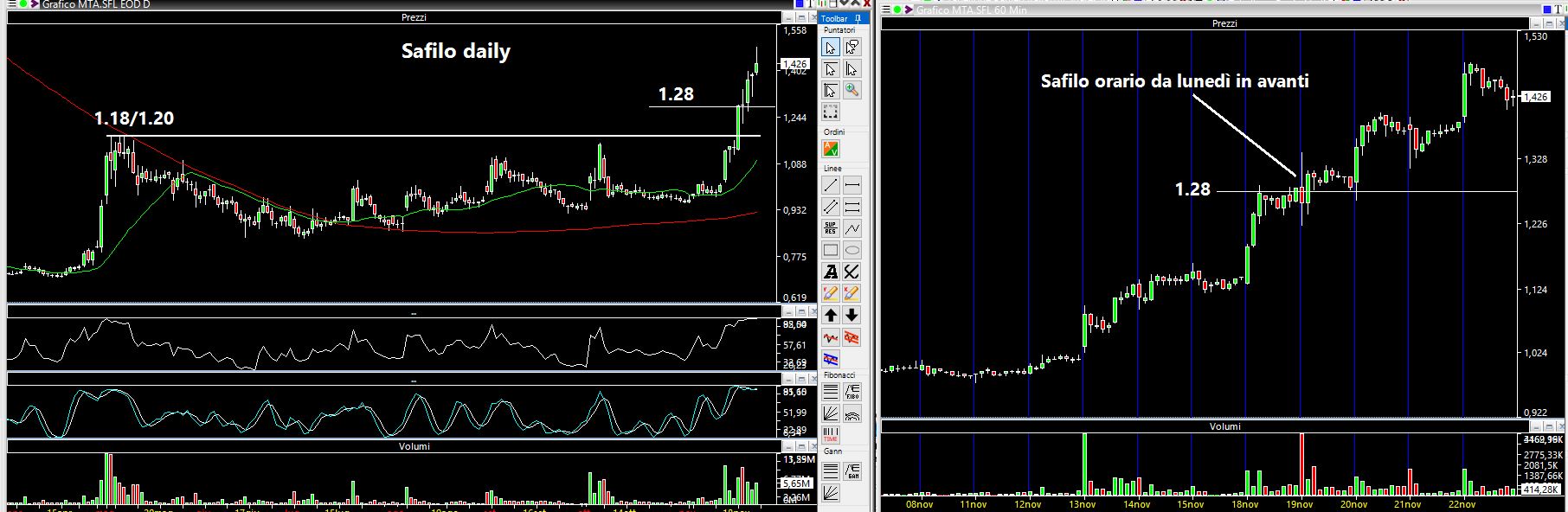Click the 1,426 price tag on 60 Min chart
Screen dimensions: 1568x512
[1537, 97]
